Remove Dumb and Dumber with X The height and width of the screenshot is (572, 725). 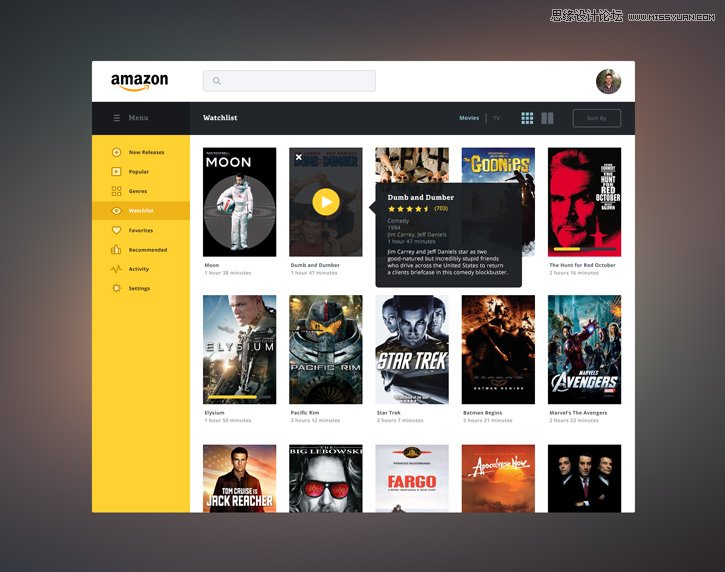click(299, 157)
